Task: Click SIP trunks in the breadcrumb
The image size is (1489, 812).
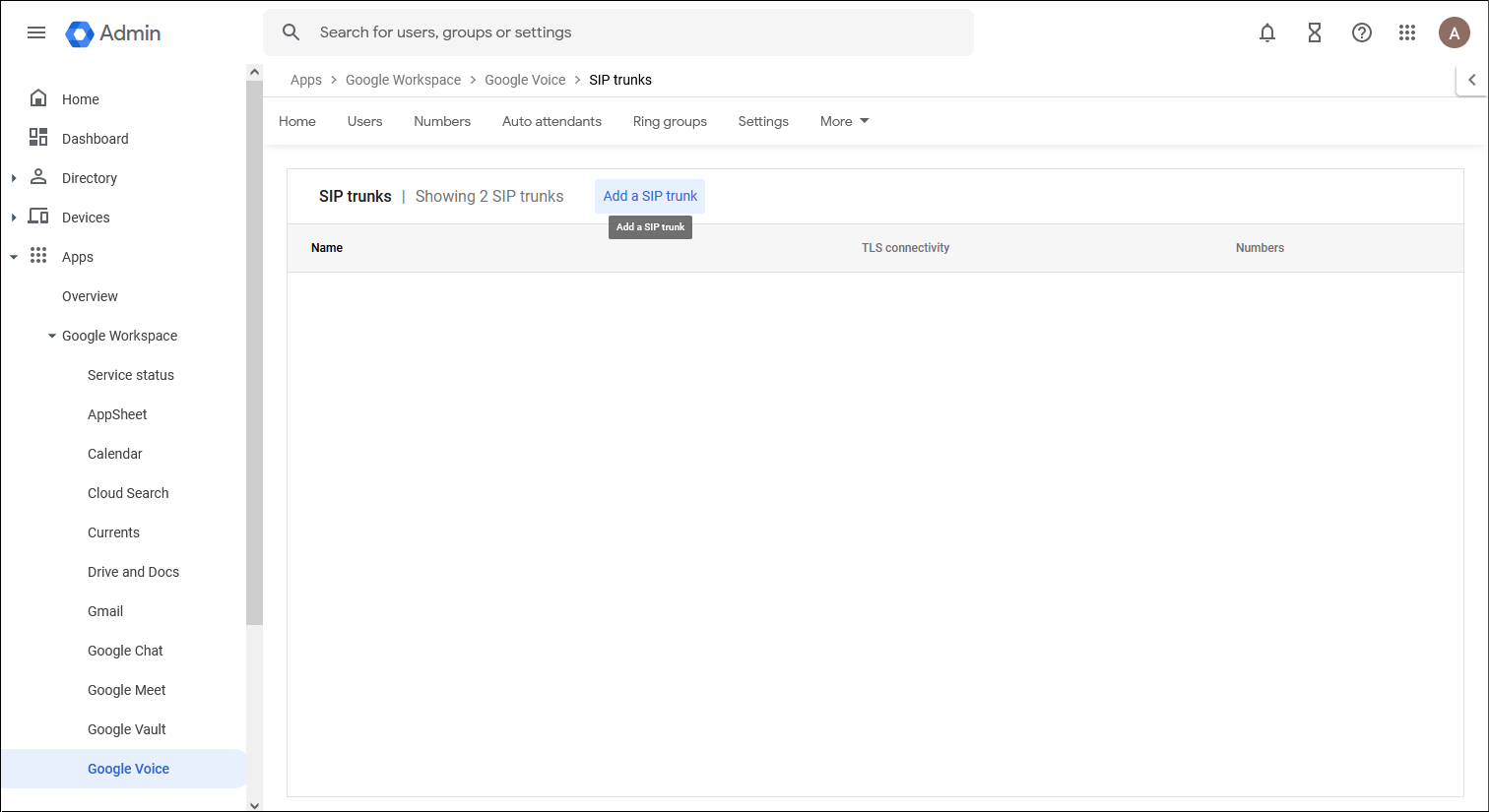Action: pyautogui.click(x=620, y=80)
